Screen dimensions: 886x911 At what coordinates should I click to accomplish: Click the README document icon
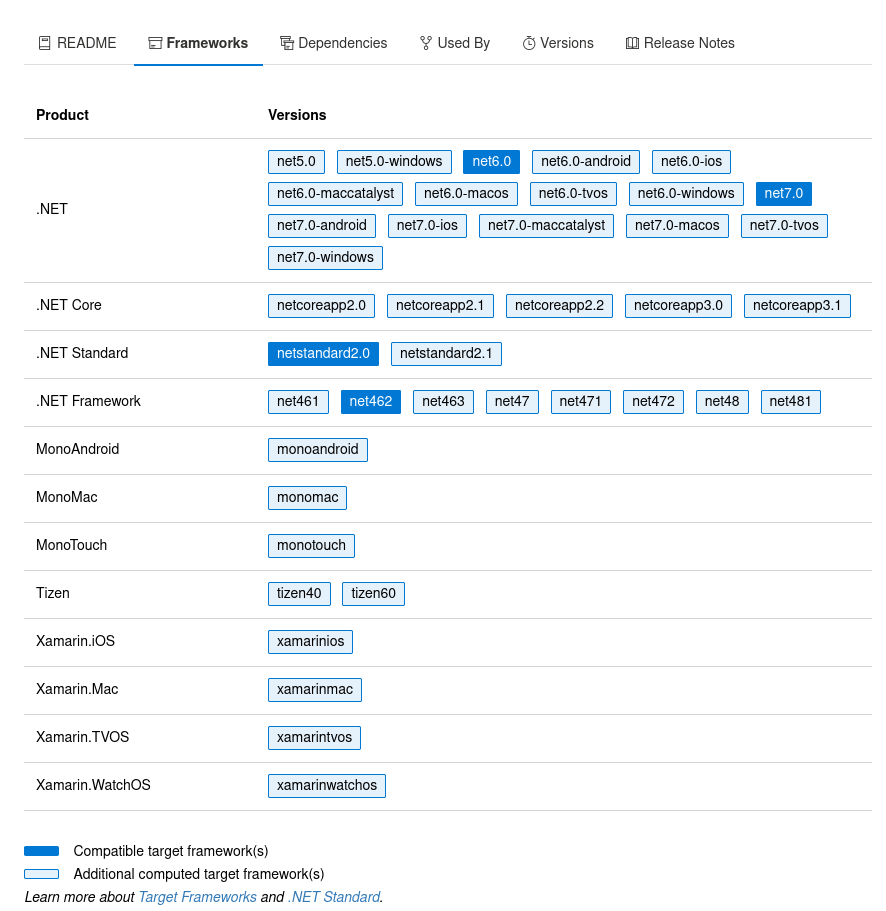pyautogui.click(x=44, y=43)
